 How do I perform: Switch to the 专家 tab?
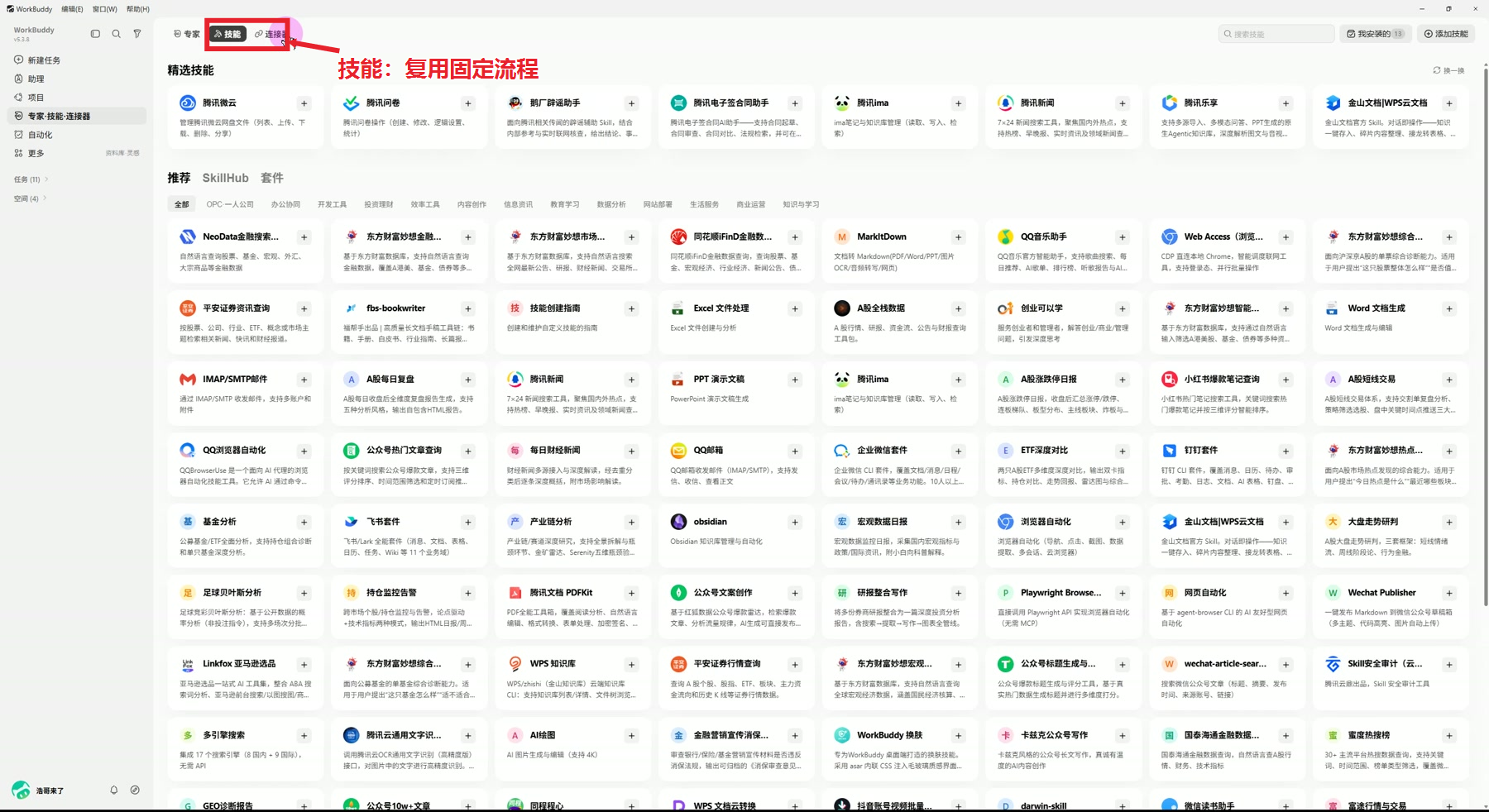pos(187,34)
